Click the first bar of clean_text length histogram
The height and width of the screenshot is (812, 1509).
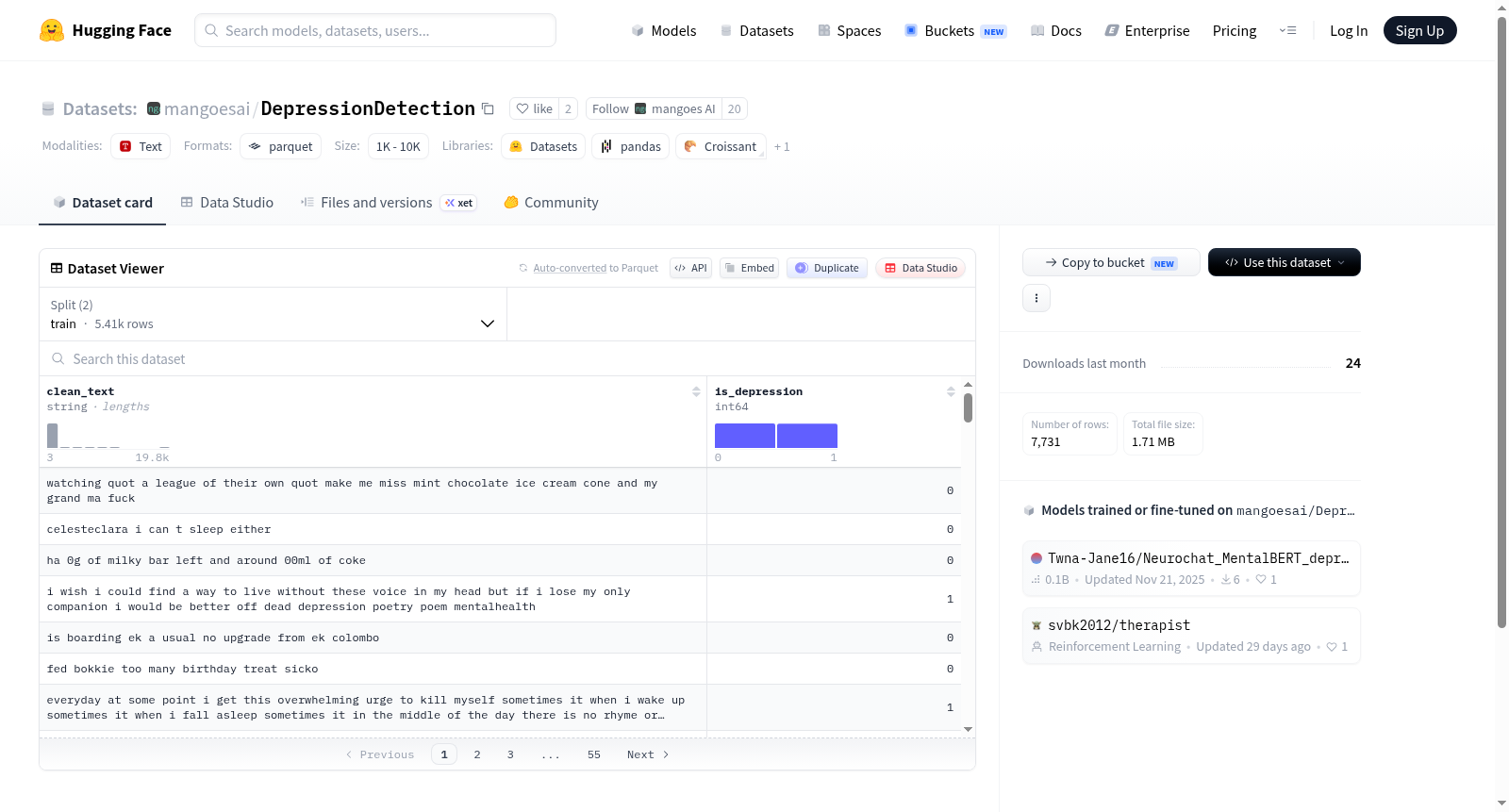[x=53, y=436]
